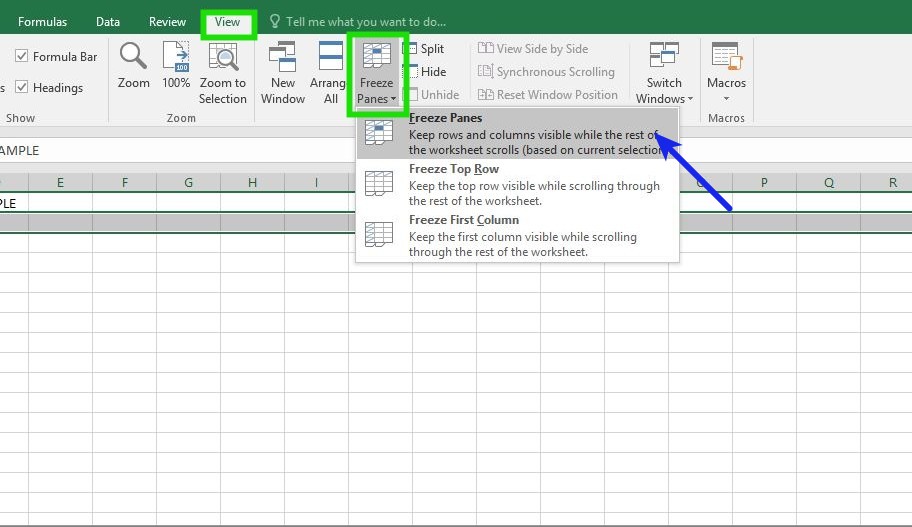Expand the Macros dropdown arrow

pyautogui.click(x=726, y=98)
